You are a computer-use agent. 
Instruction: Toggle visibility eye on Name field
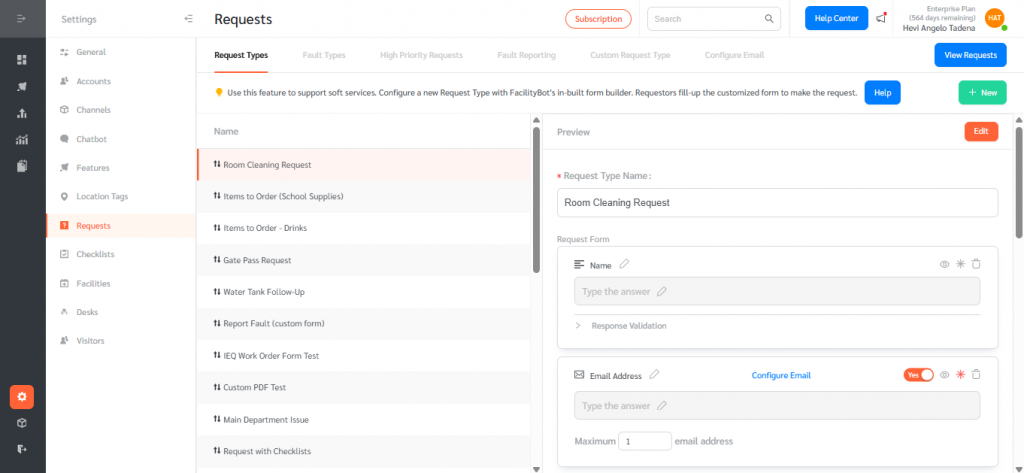(944, 264)
